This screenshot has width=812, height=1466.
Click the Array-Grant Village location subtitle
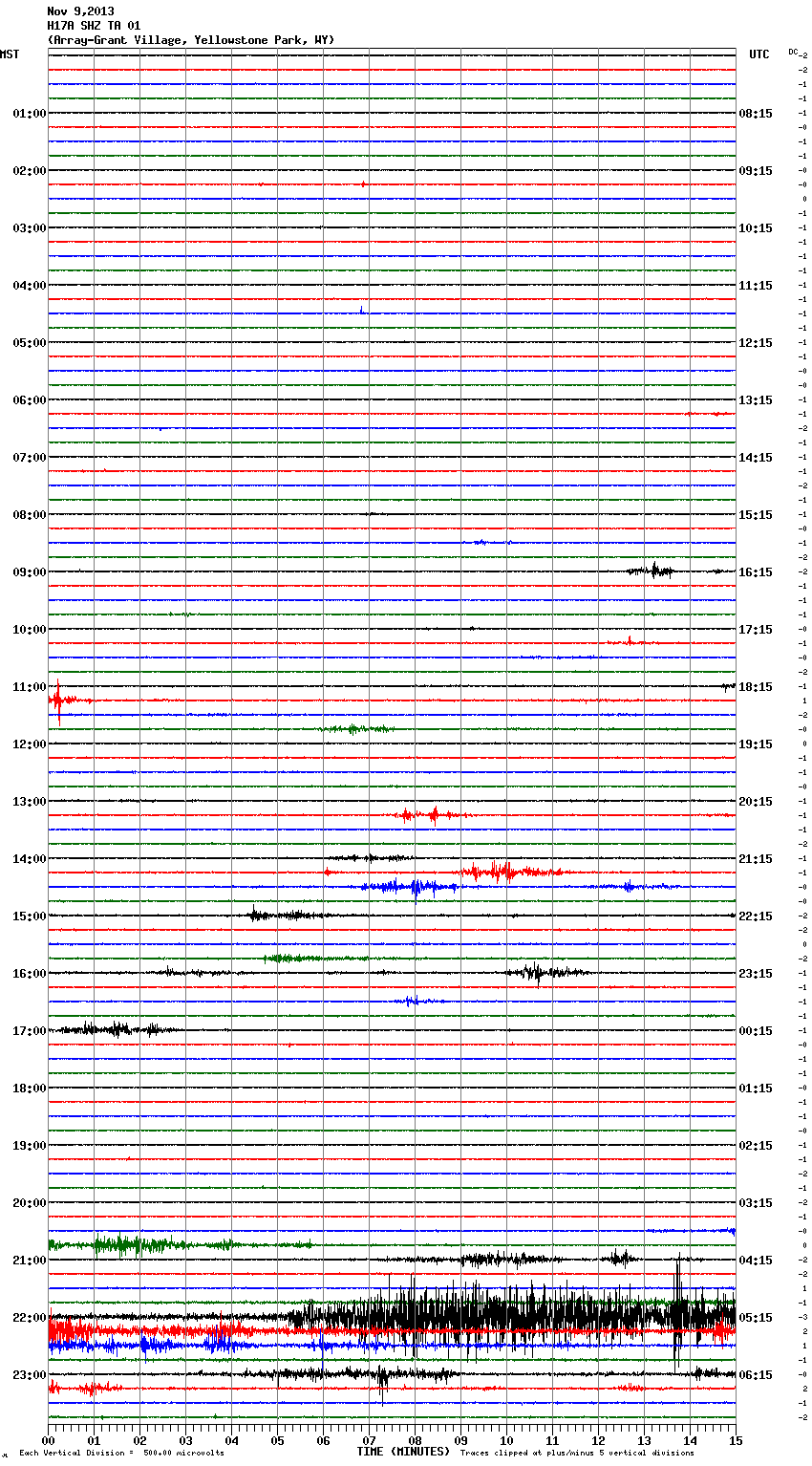tap(190, 40)
